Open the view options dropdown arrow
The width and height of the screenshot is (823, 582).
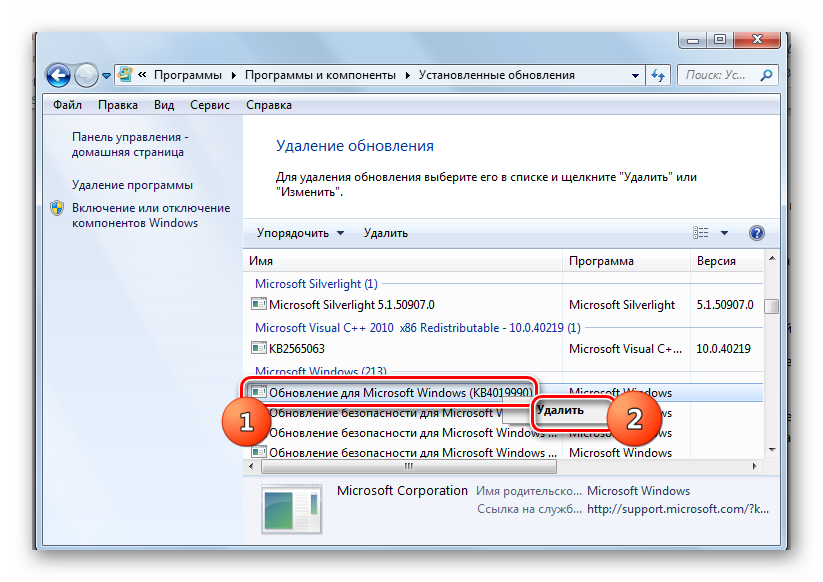[x=724, y=233]
